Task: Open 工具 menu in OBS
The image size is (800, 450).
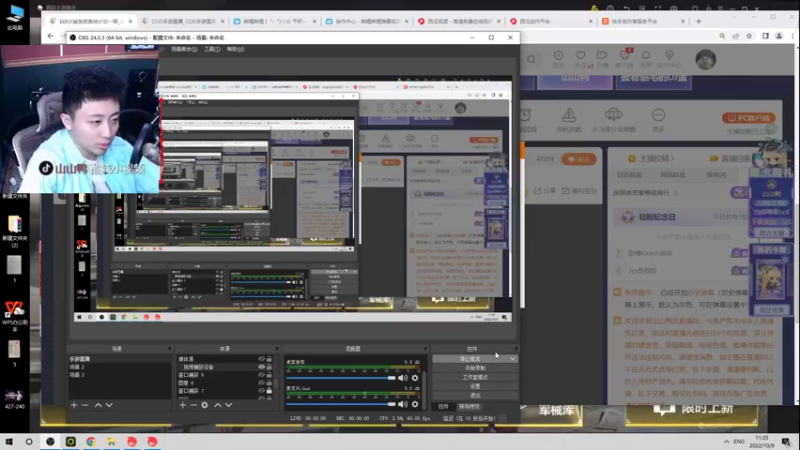Action: (x=212, y=49)
